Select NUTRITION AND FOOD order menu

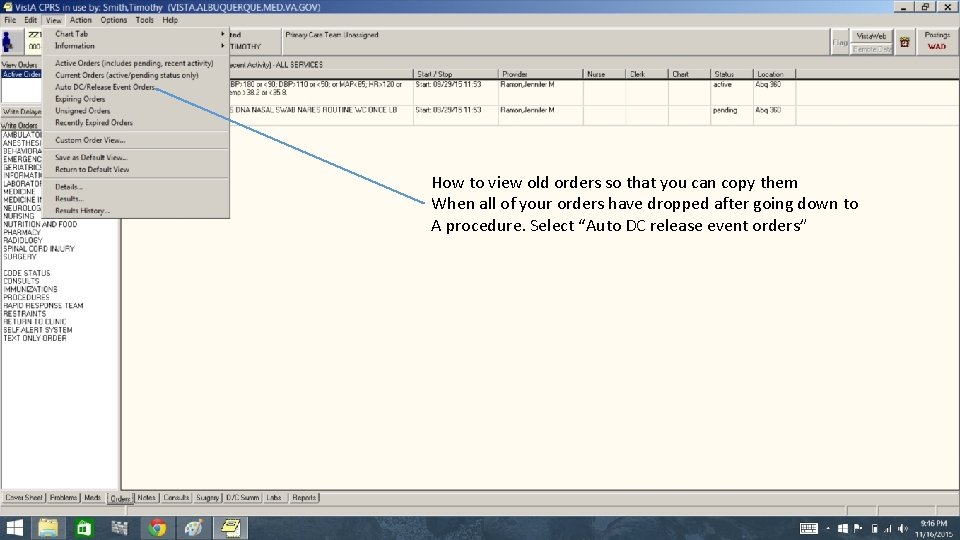coord(40,225)
